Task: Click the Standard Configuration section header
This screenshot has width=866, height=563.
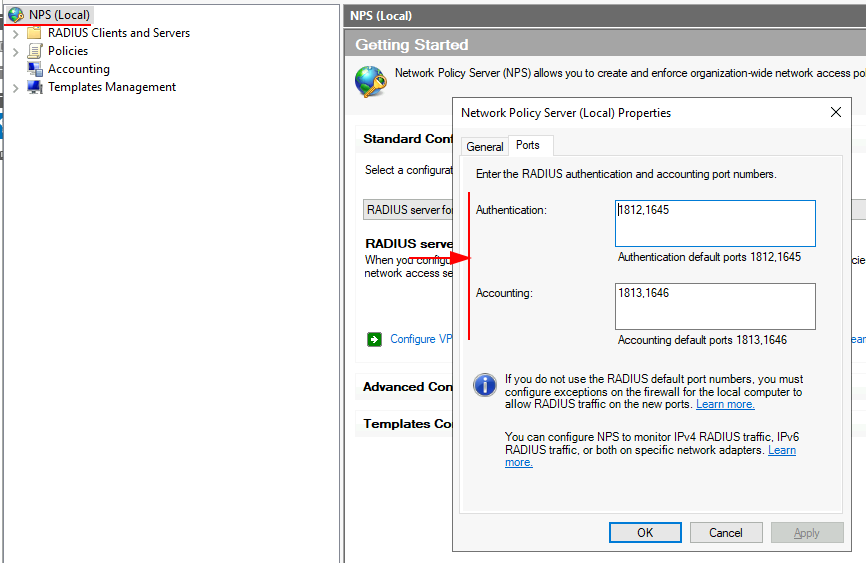Action: pos(408,139)
